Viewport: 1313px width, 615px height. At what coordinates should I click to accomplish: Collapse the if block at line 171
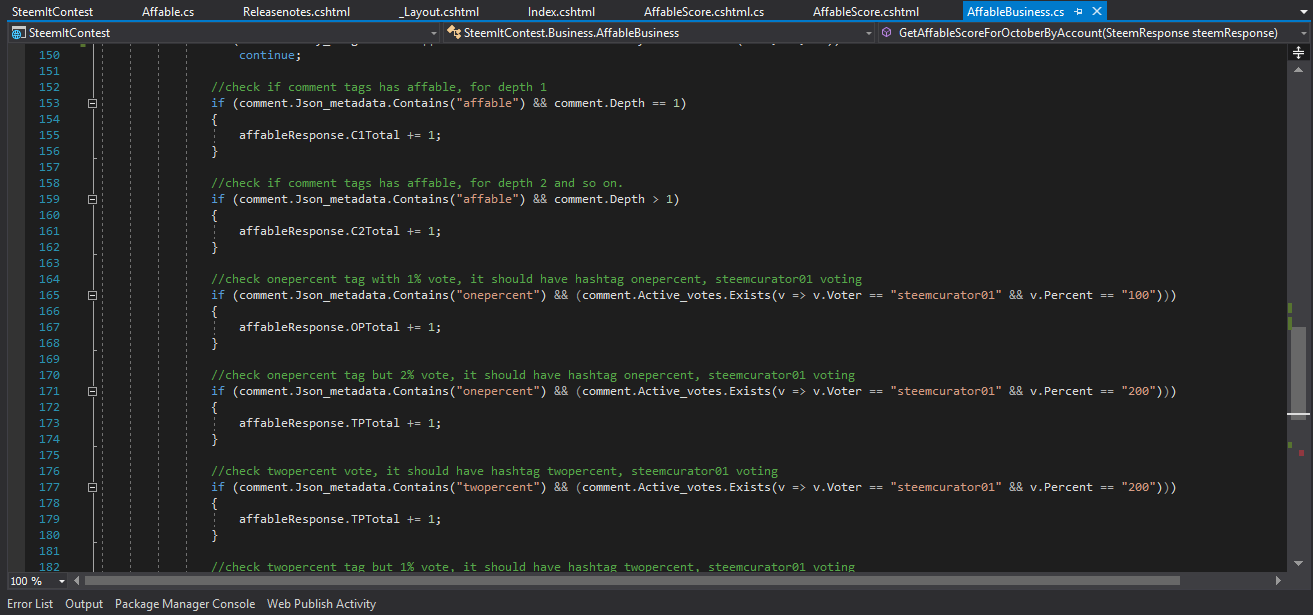[92, 391]
